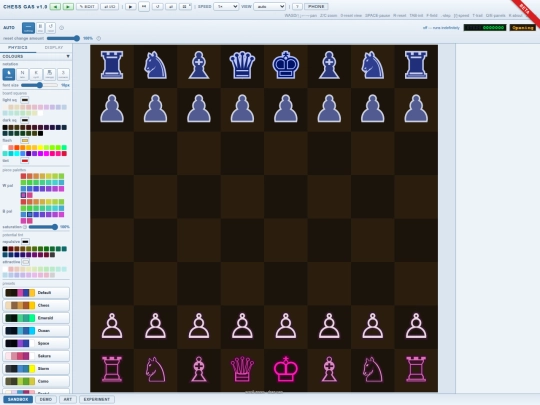Click the question mark help button
The width and height of the screenshot is (540, 405).
(x=298, y=7)
